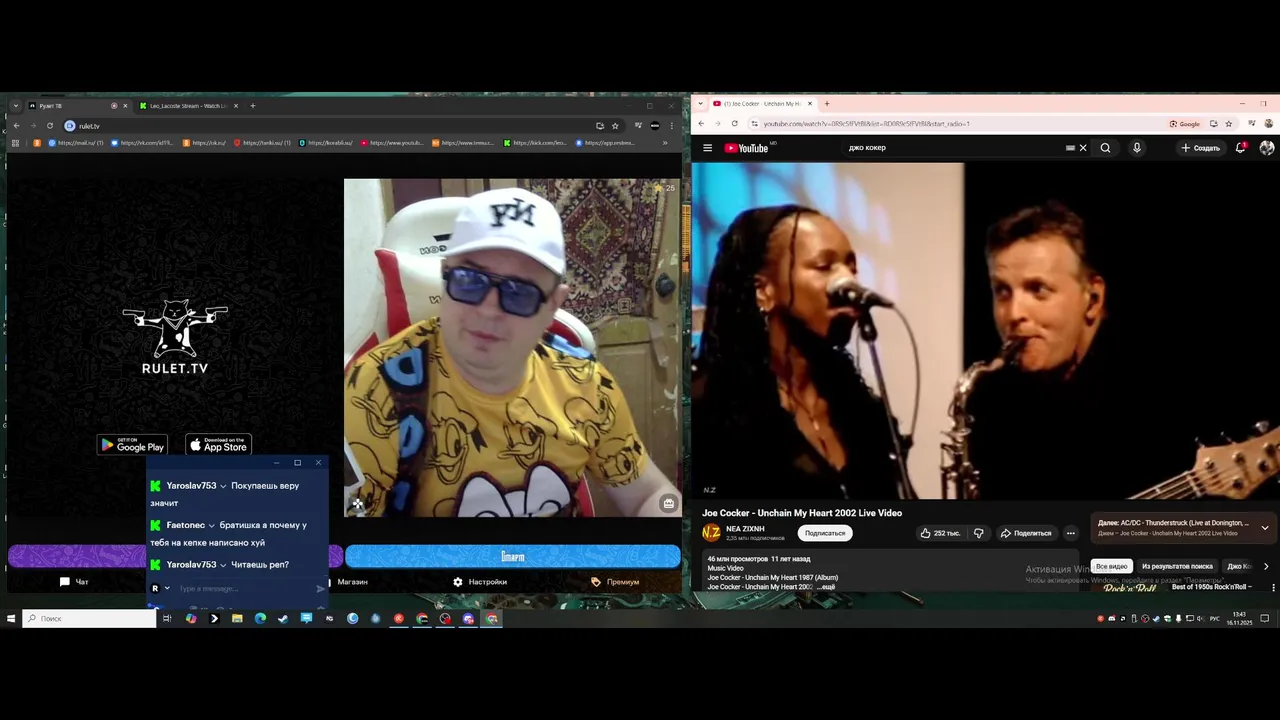Click the move icon at webcam bottom-left
The image size is (1280, 720).
(357, 504)
